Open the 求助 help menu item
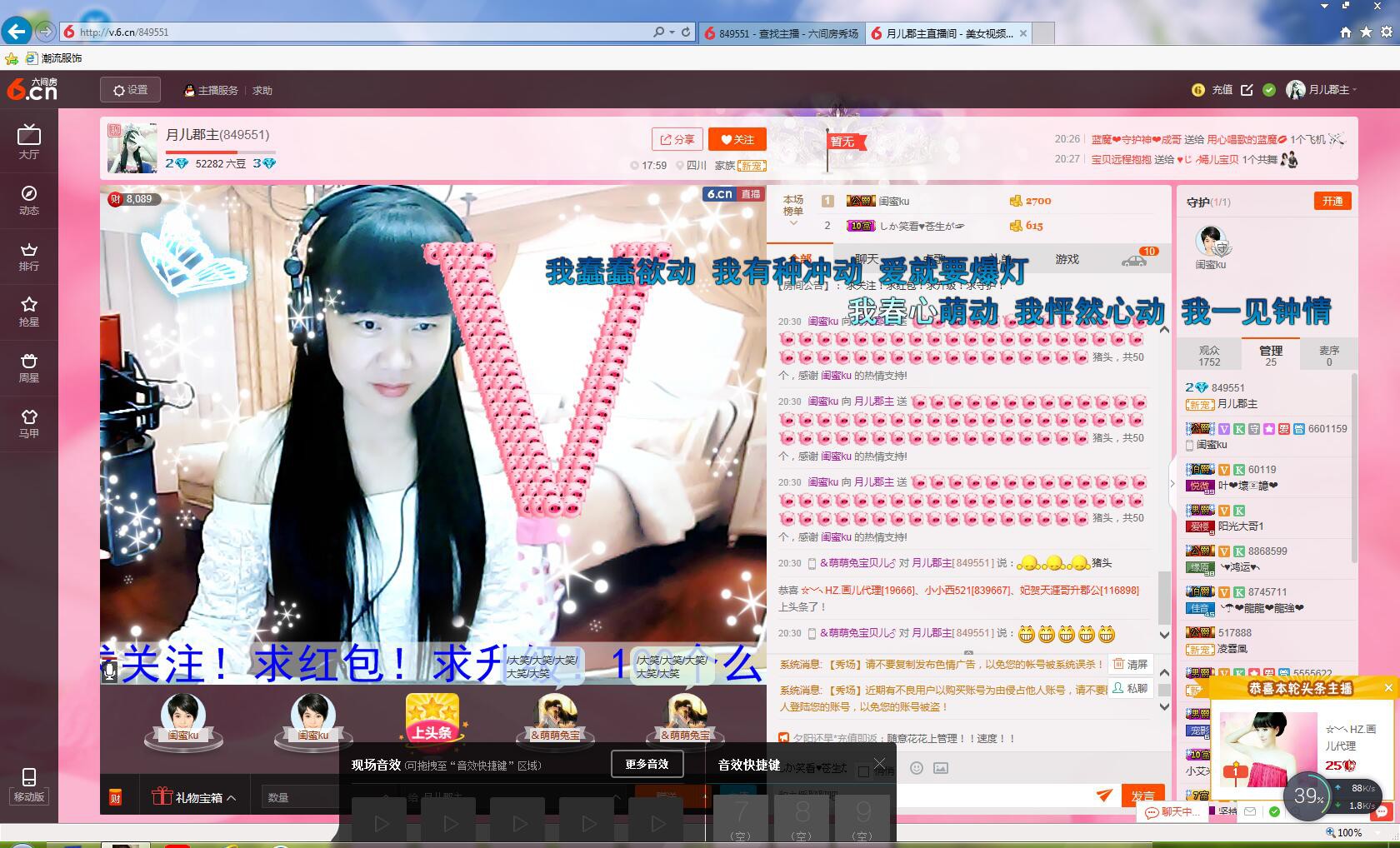This screenshot has width=1400, height=848. pyautogui.click(x=262, y=90)
